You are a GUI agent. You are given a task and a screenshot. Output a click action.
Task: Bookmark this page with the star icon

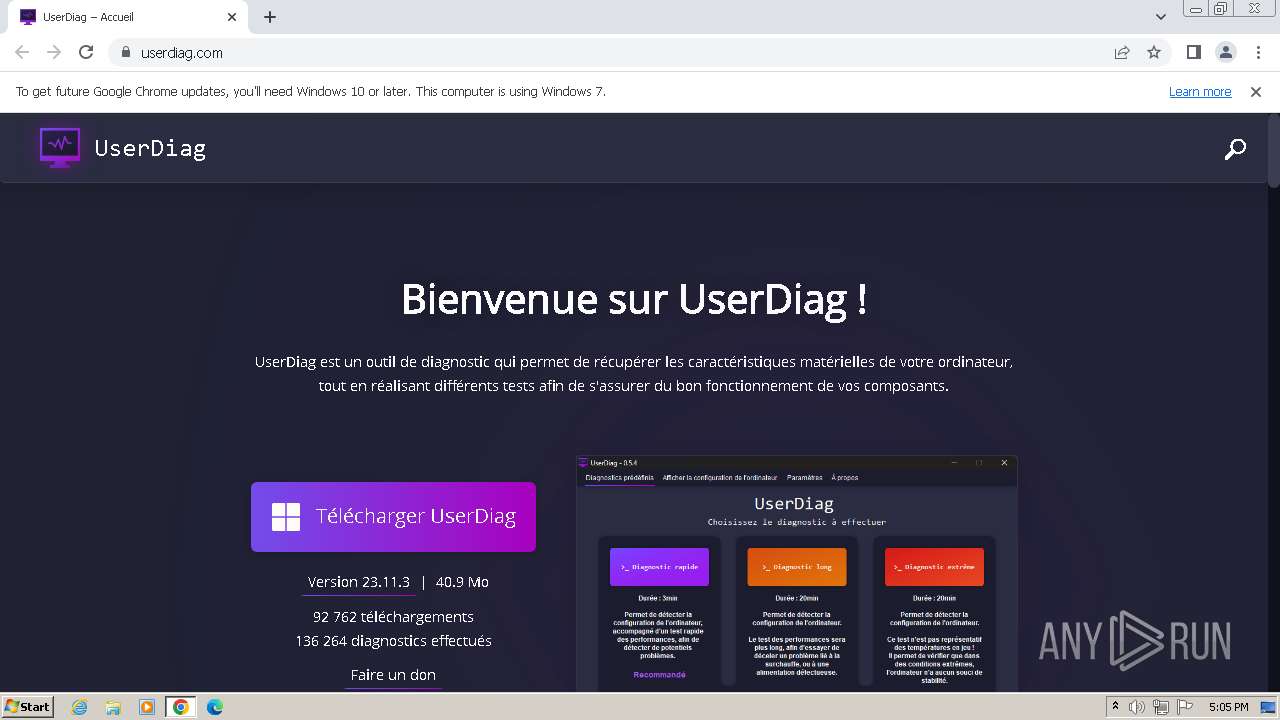click(x=1154, y=52)
